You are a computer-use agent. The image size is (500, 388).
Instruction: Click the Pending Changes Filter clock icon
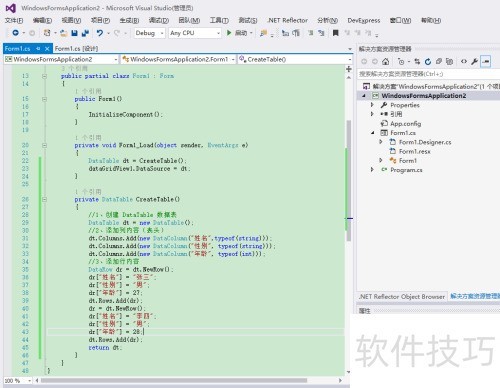coord(401,61)
